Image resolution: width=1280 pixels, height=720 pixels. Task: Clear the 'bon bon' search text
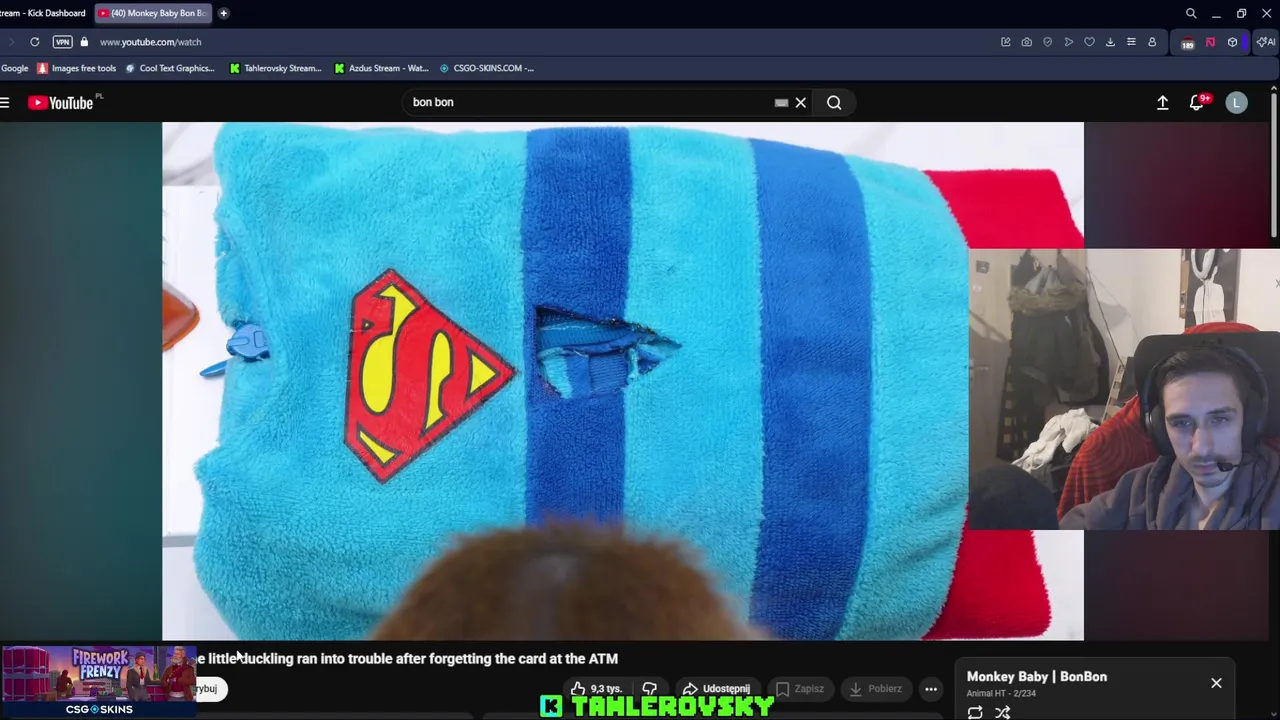click(801, 102)
